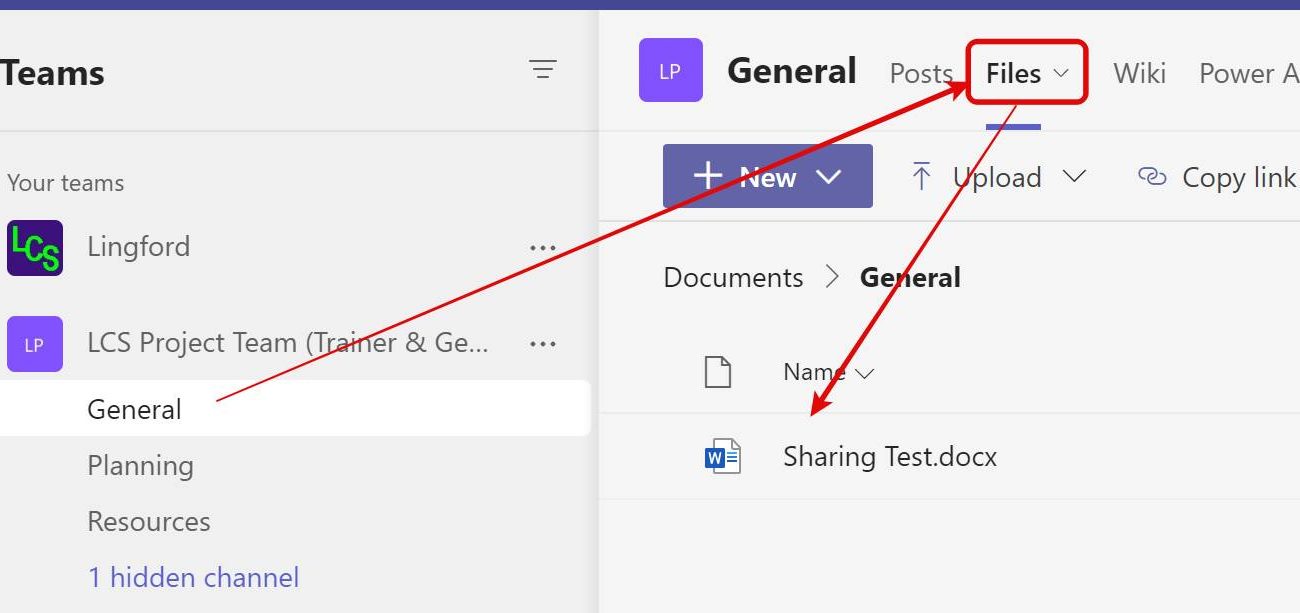Click the General channel title in header
This screenshot has width=1300, height=613.
coord(792,71)
